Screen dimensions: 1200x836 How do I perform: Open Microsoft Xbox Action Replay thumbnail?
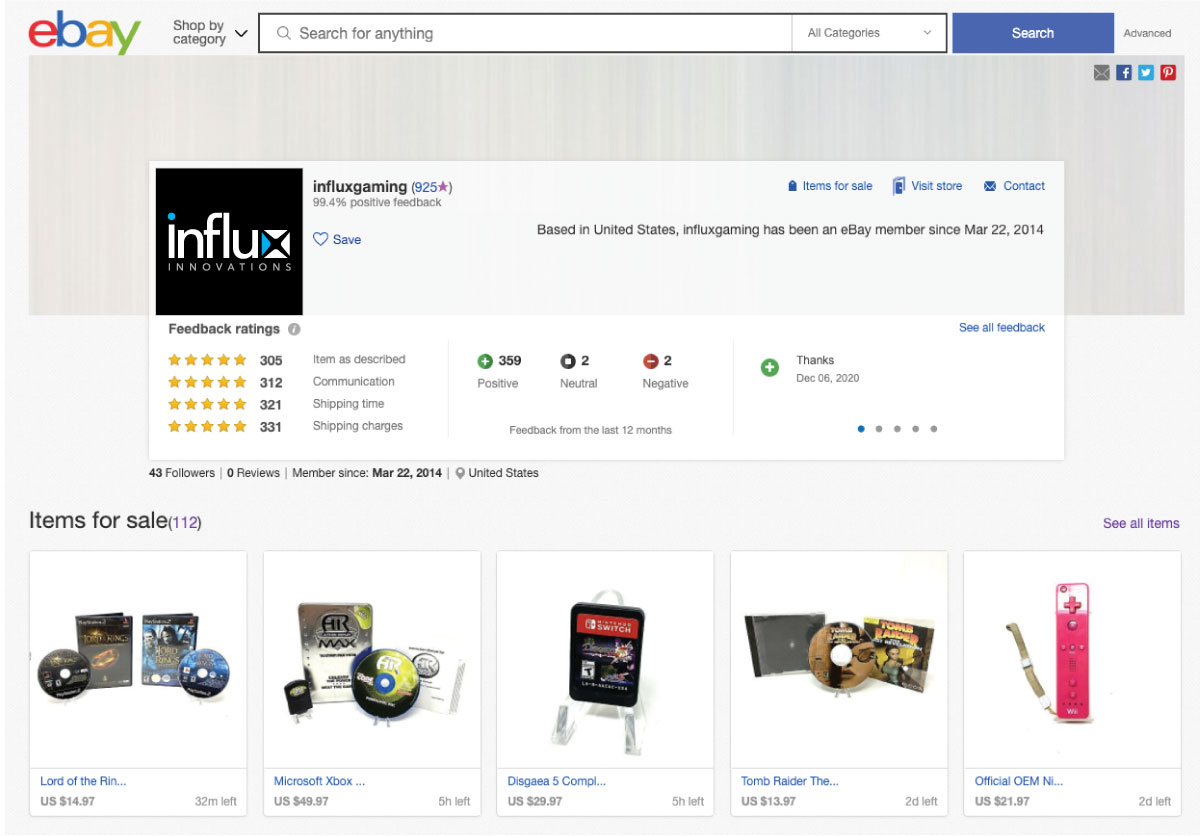click(372, 659)
